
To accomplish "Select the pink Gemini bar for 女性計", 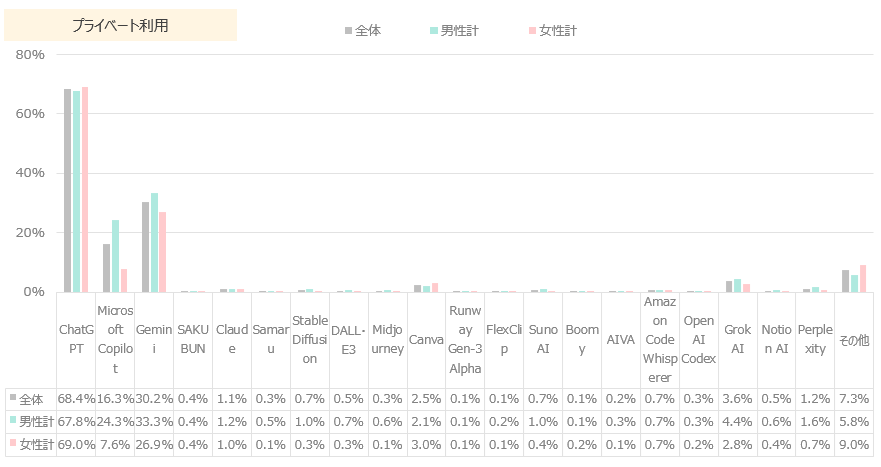I will [162, 252].
